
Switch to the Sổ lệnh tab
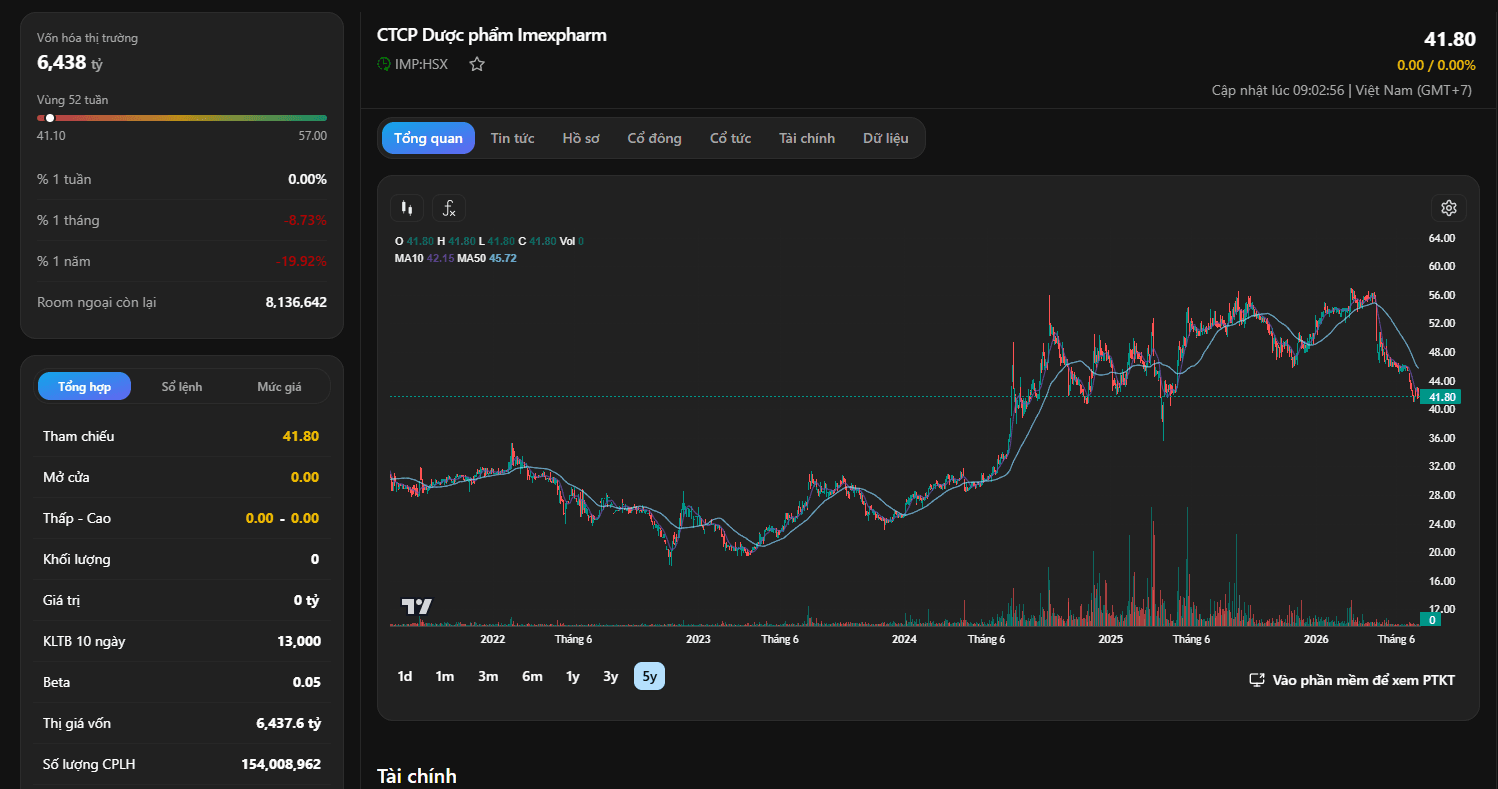[182, 386]
